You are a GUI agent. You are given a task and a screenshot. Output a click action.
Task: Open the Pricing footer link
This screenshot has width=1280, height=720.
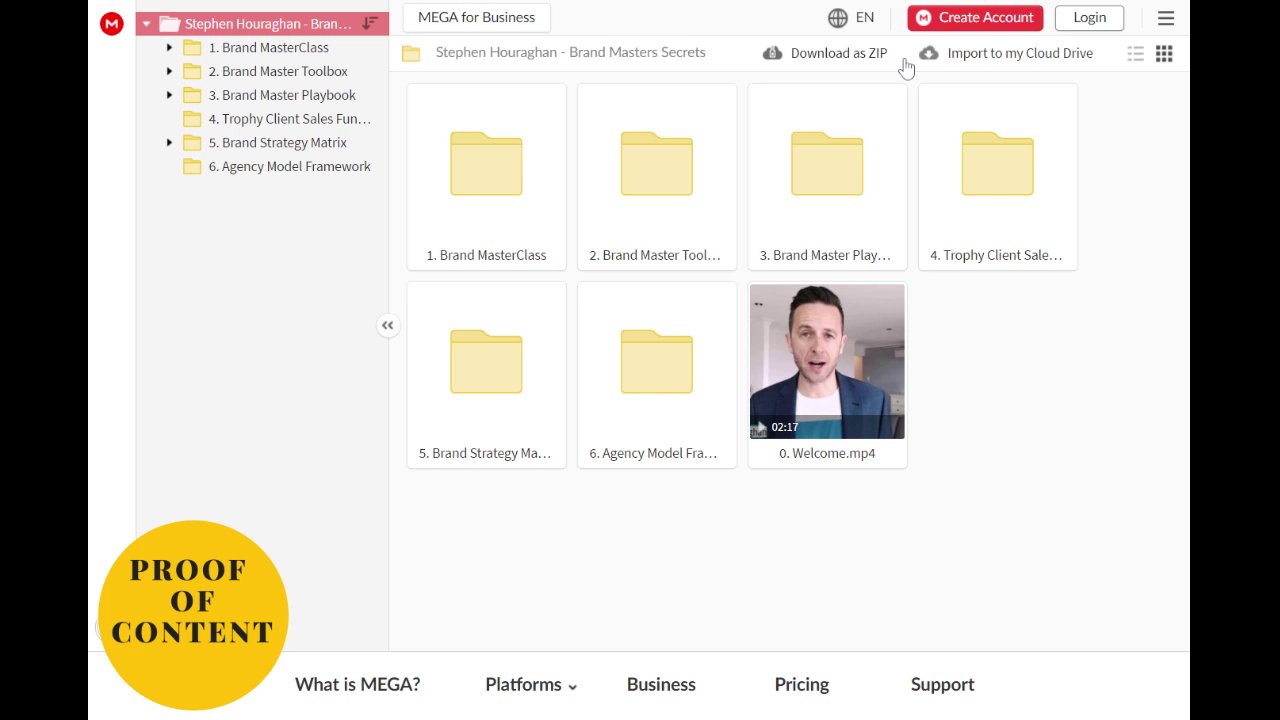pos(802,685)
